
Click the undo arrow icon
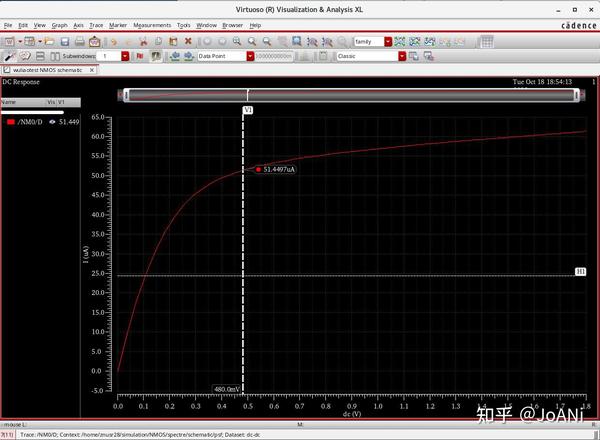click(114, 42)
